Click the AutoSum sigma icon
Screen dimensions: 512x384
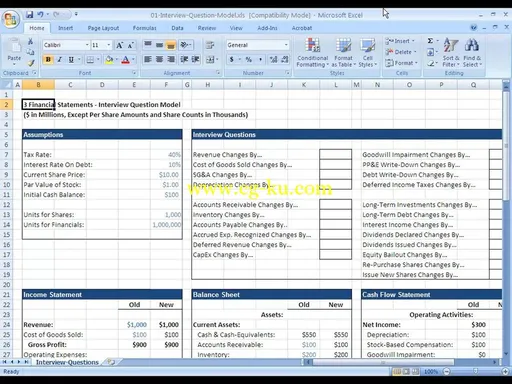[x=430, y=41]
